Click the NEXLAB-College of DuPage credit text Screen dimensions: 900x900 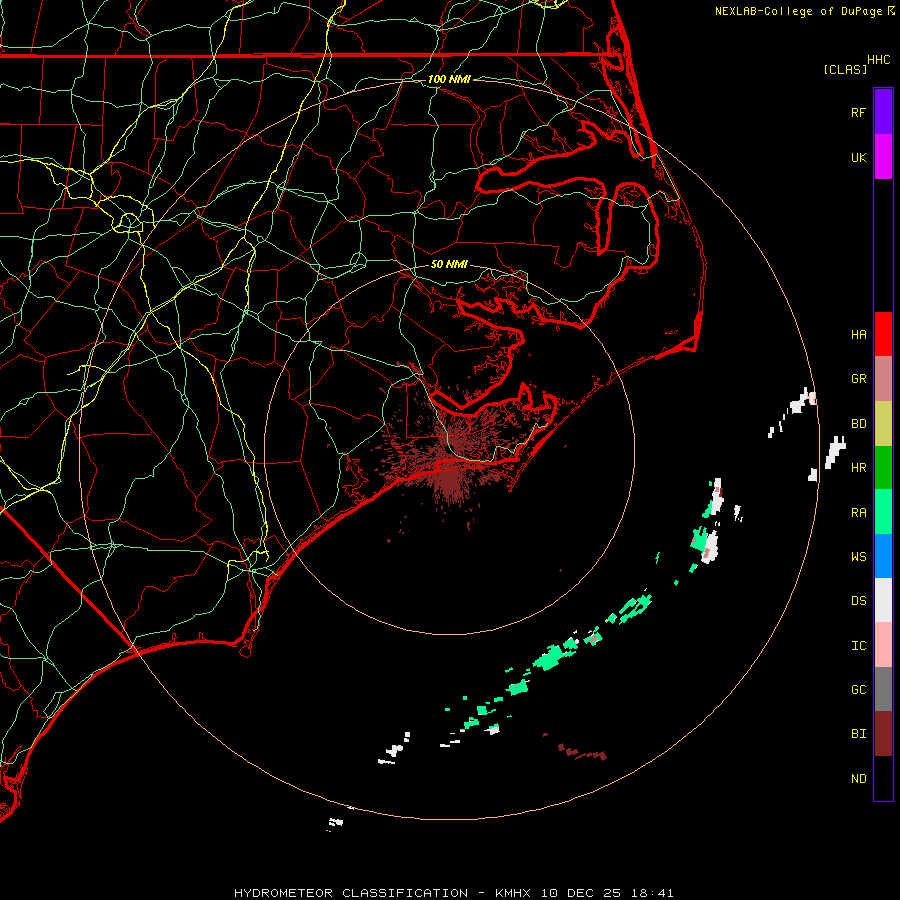tap(798, 11)
